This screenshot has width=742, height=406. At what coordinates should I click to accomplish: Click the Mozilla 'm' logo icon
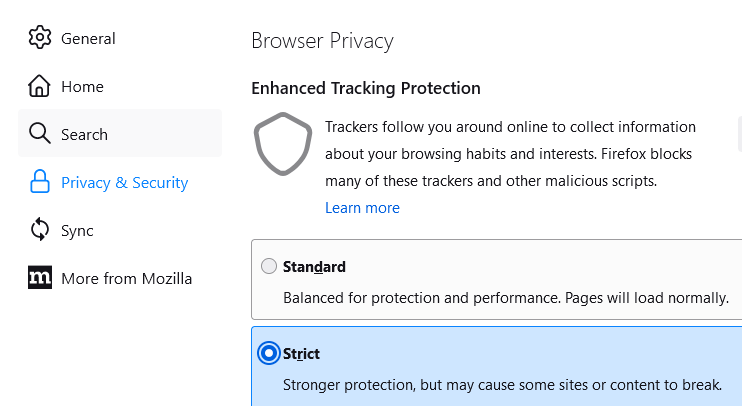[40, 278]
